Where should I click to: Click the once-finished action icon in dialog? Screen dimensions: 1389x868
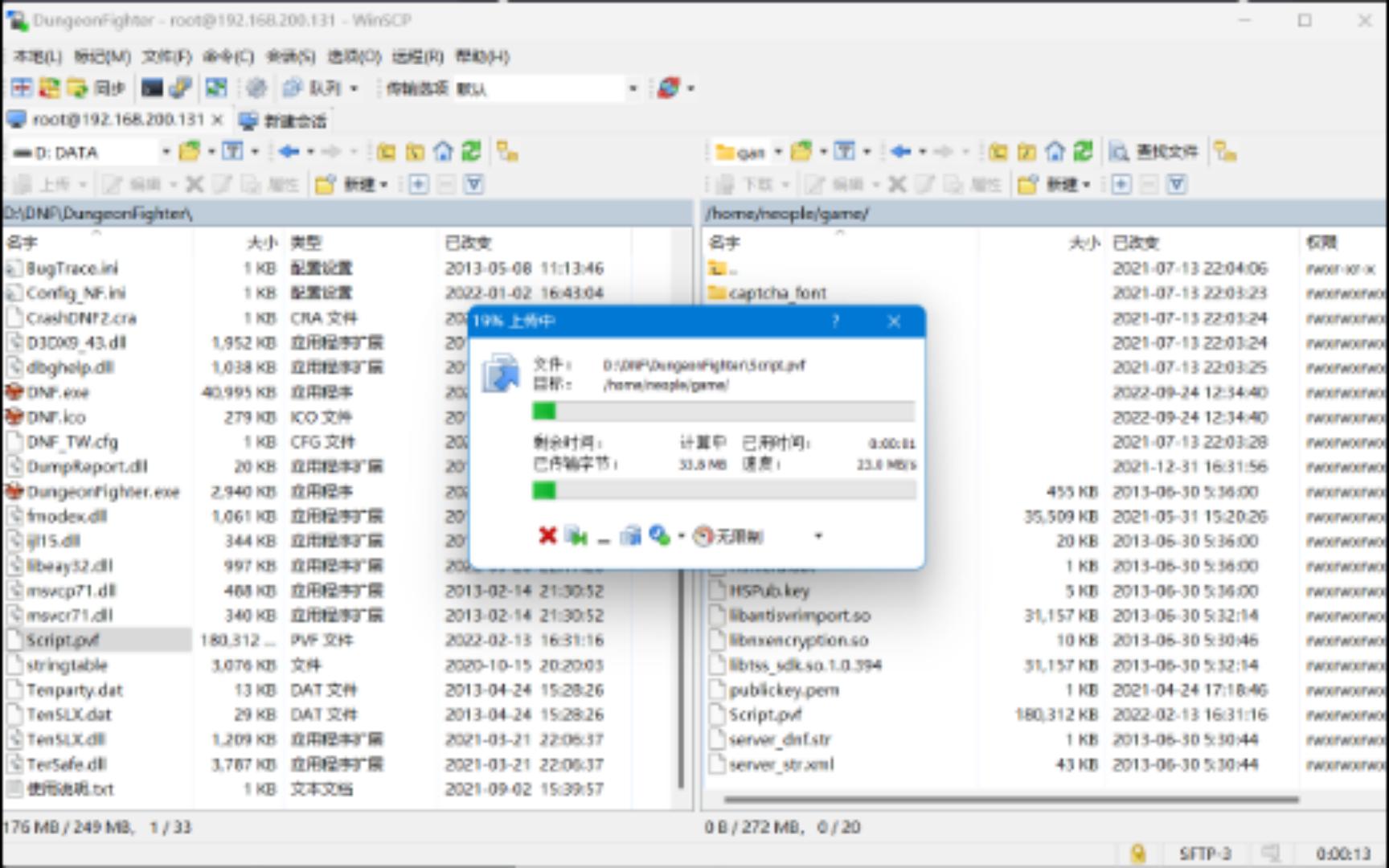tap(659, 535)
